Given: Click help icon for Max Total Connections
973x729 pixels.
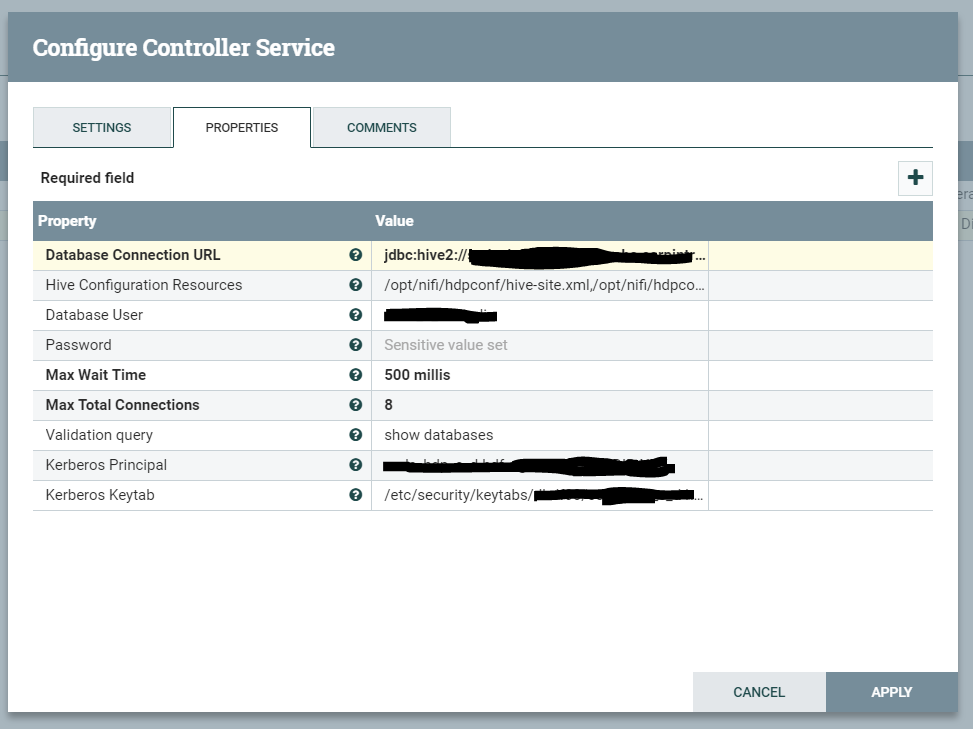Looking at the screenshot, I should pos(356,405).
